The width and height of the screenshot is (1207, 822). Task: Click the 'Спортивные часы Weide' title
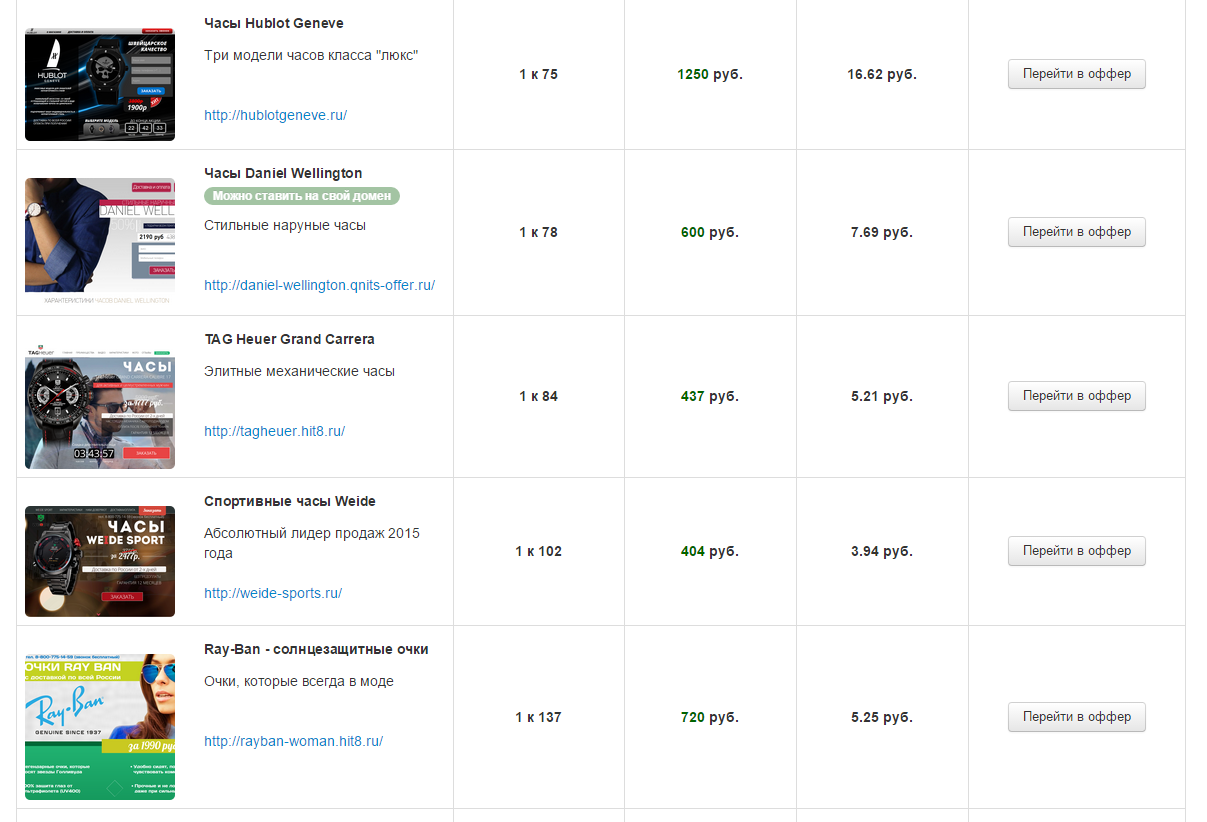(289, 501)
